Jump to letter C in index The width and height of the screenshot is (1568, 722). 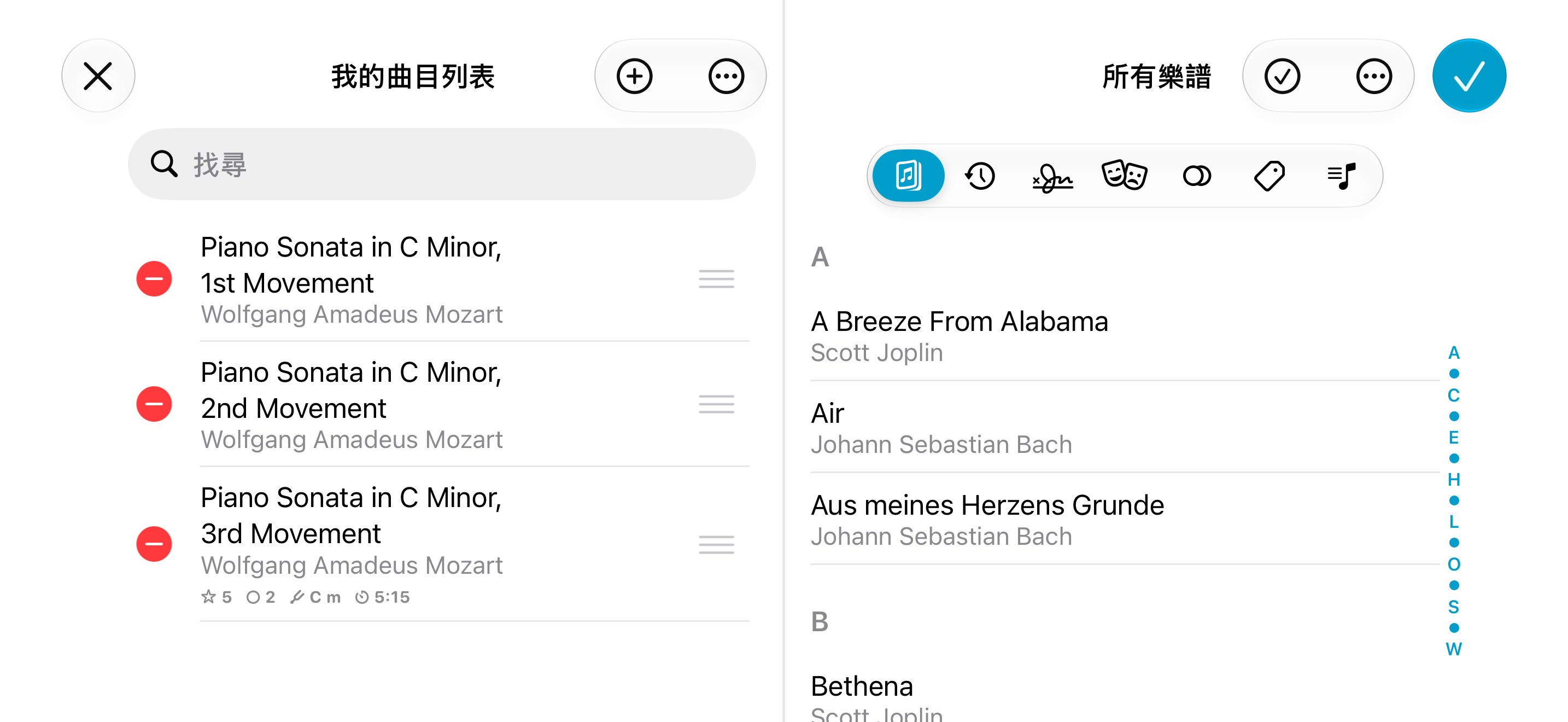1454,395
